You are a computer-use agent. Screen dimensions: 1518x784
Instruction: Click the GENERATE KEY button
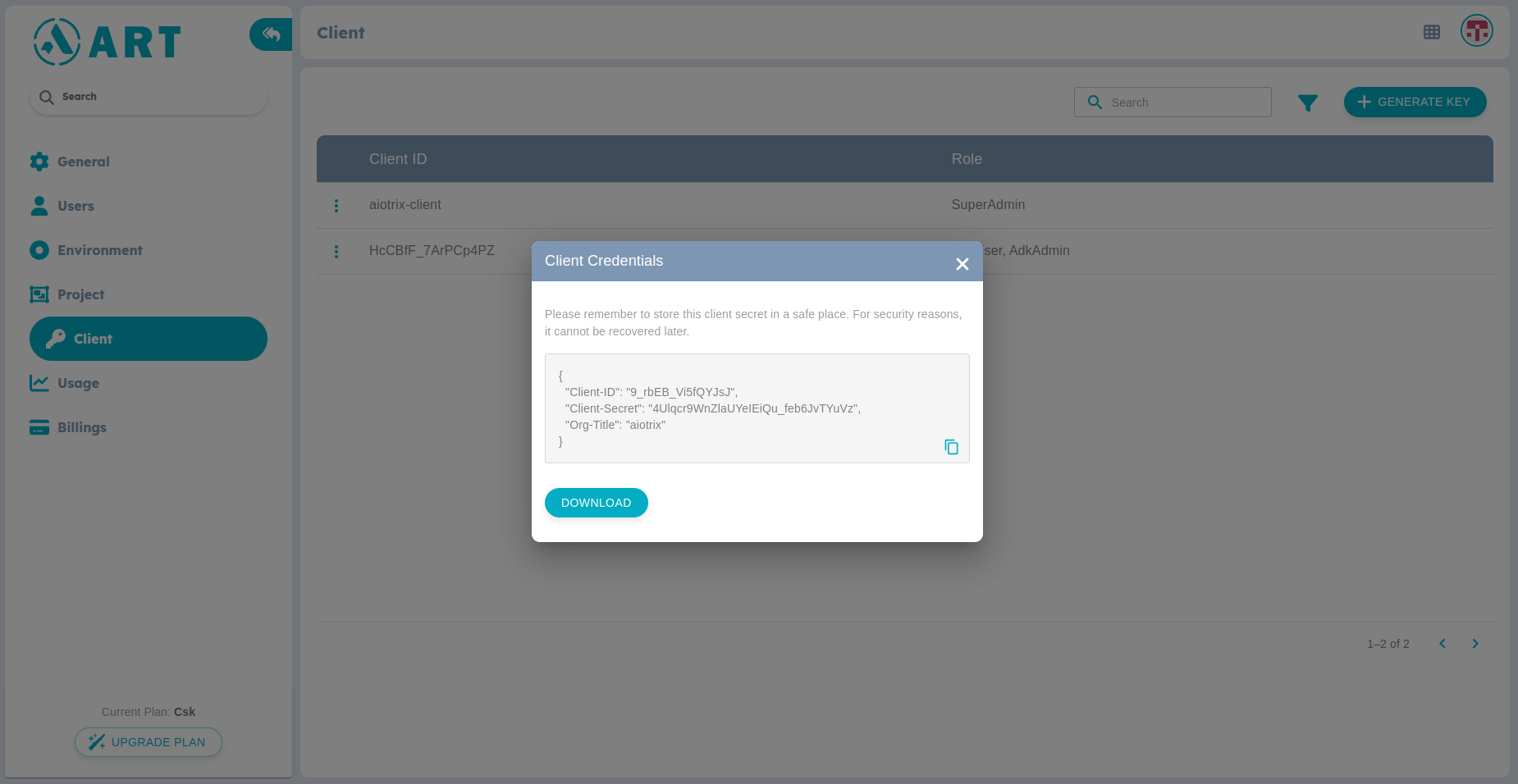(x=1415, y=102)
